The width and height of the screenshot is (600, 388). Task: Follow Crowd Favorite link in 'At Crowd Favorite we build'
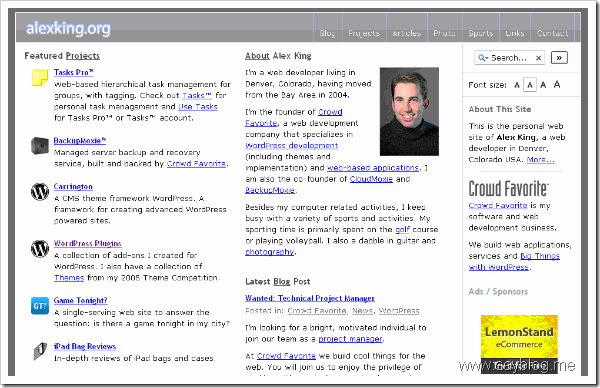click(x=286, y=356)
